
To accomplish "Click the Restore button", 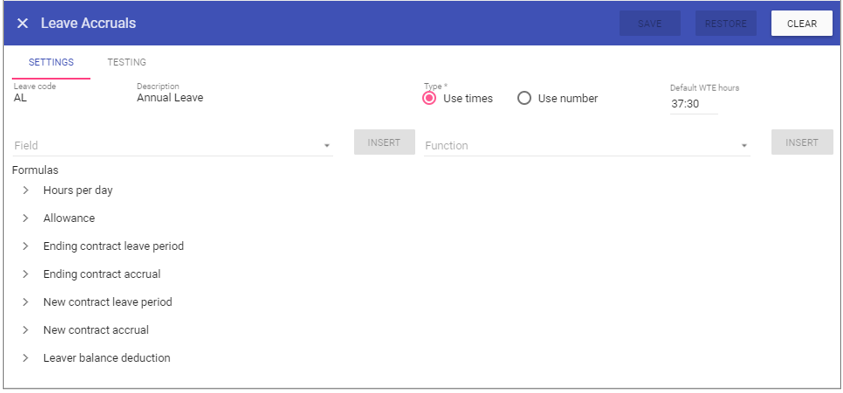I will 725,24.
